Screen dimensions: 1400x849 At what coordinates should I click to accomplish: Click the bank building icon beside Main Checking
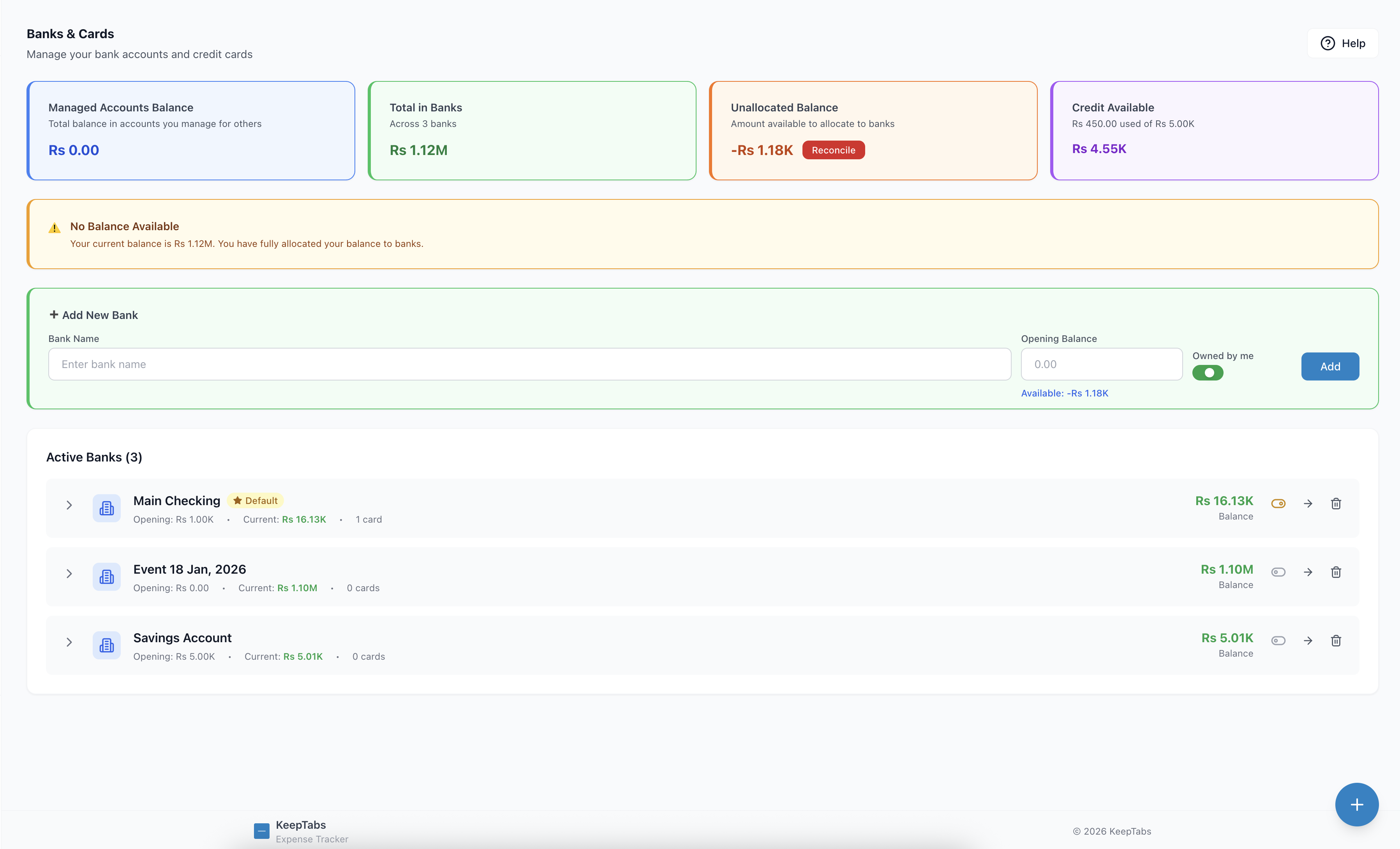[x=106, y=508]
